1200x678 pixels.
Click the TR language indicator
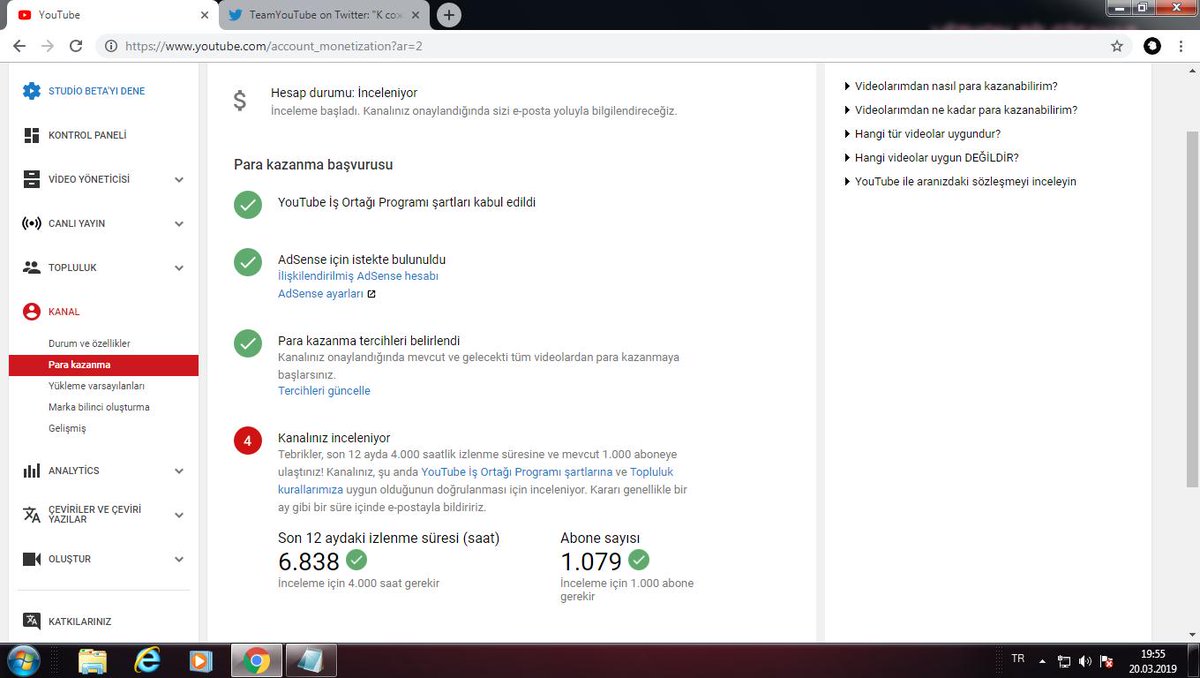[1018, 659]
